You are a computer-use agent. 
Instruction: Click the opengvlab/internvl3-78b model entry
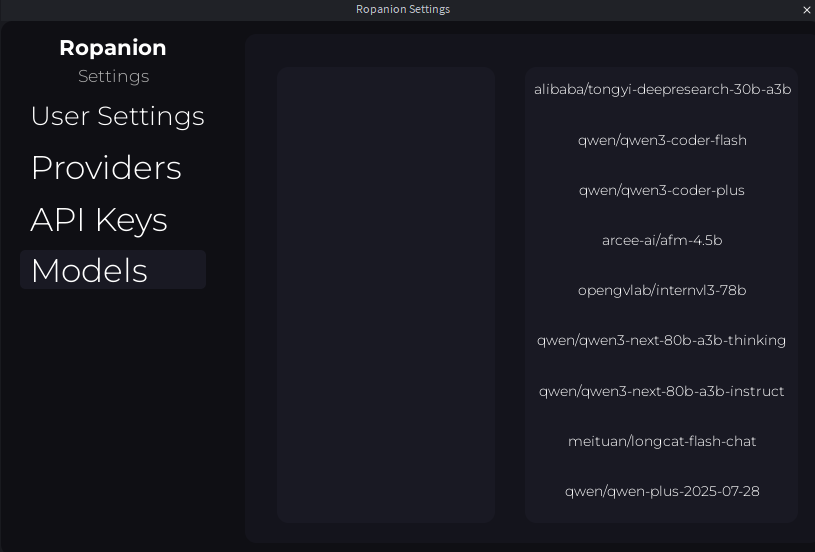(662, 290)
